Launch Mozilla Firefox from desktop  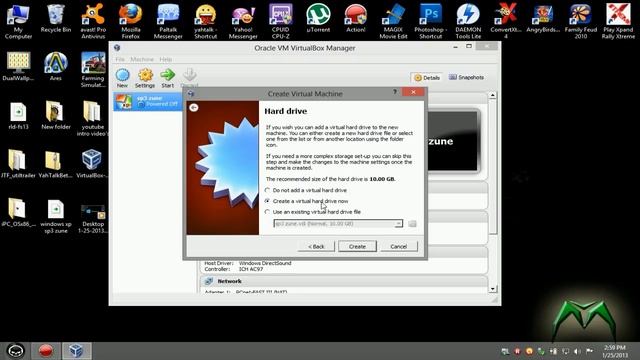coord(131,20)
